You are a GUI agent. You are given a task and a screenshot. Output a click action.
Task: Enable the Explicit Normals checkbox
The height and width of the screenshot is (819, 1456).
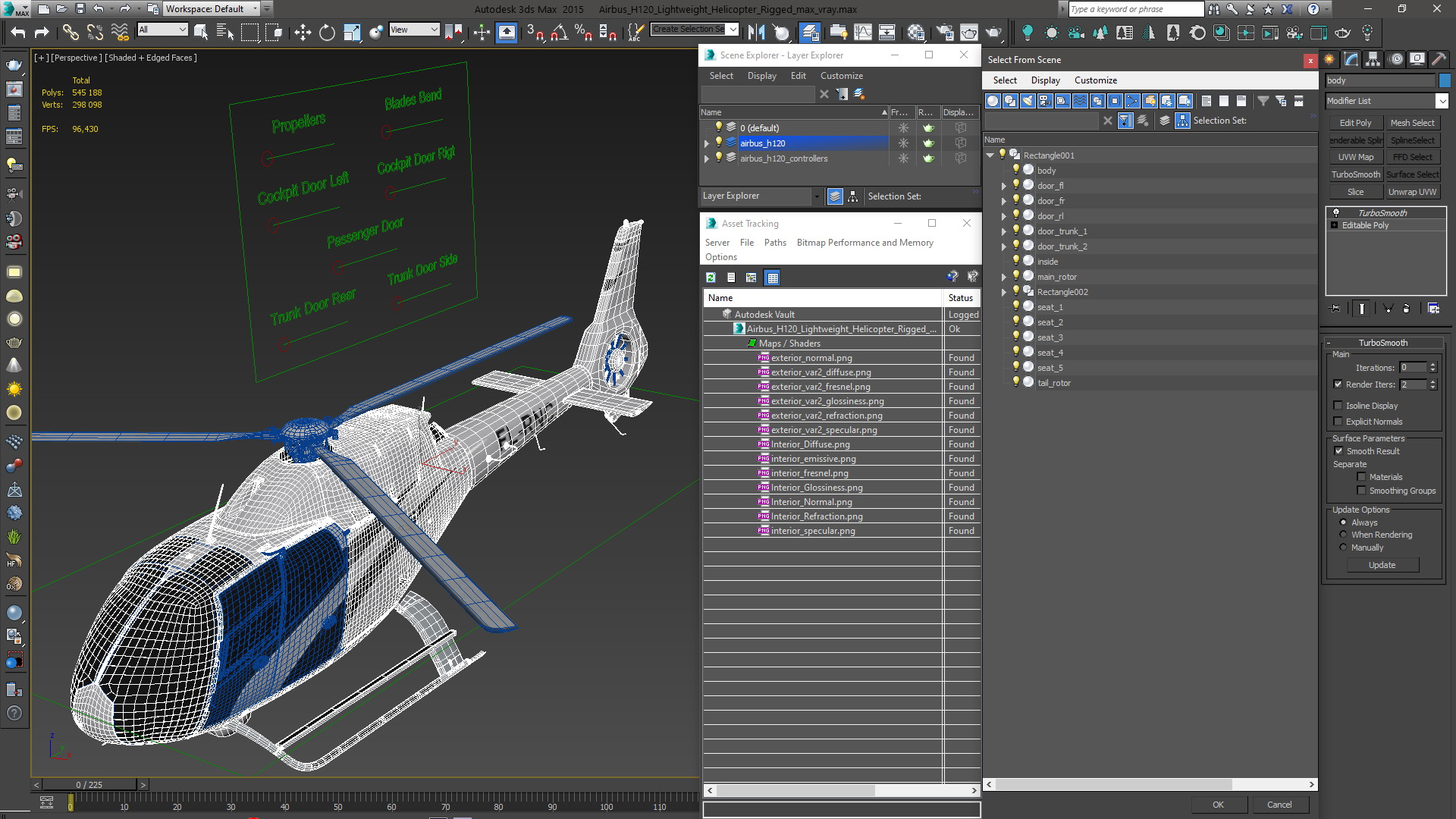1338,422
